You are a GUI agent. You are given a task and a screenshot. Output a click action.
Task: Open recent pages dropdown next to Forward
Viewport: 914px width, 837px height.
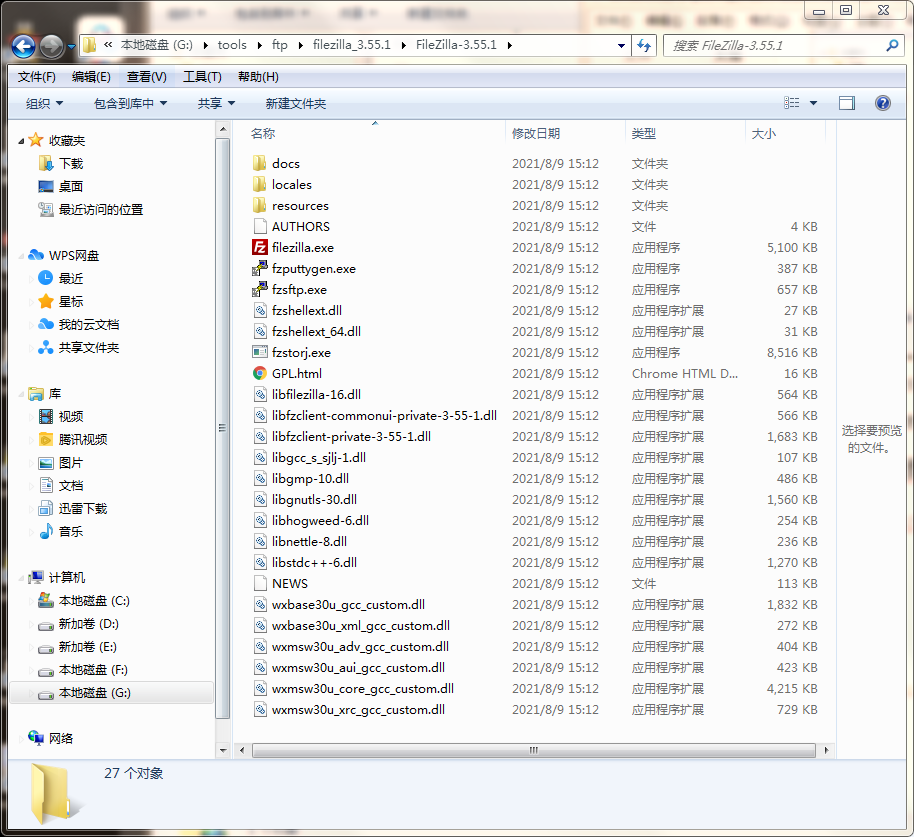pos(71,47)
